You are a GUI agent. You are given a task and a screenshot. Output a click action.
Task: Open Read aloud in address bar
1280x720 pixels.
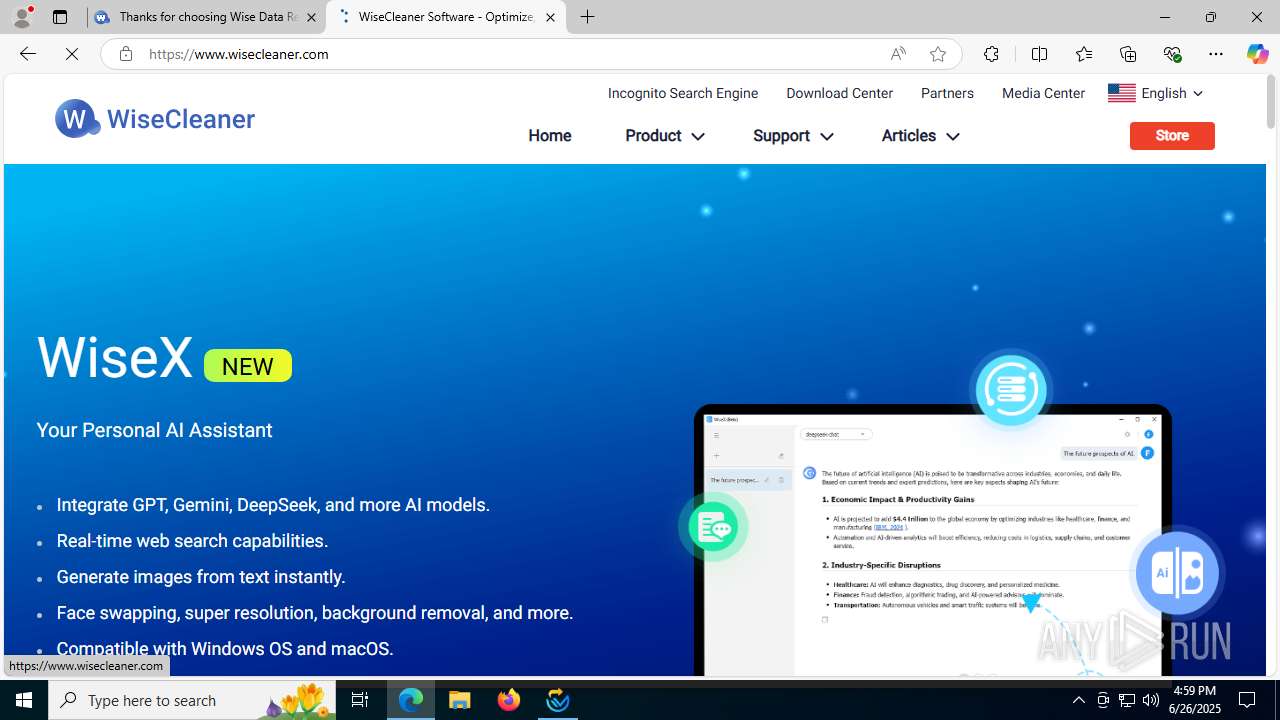(898, 54)
